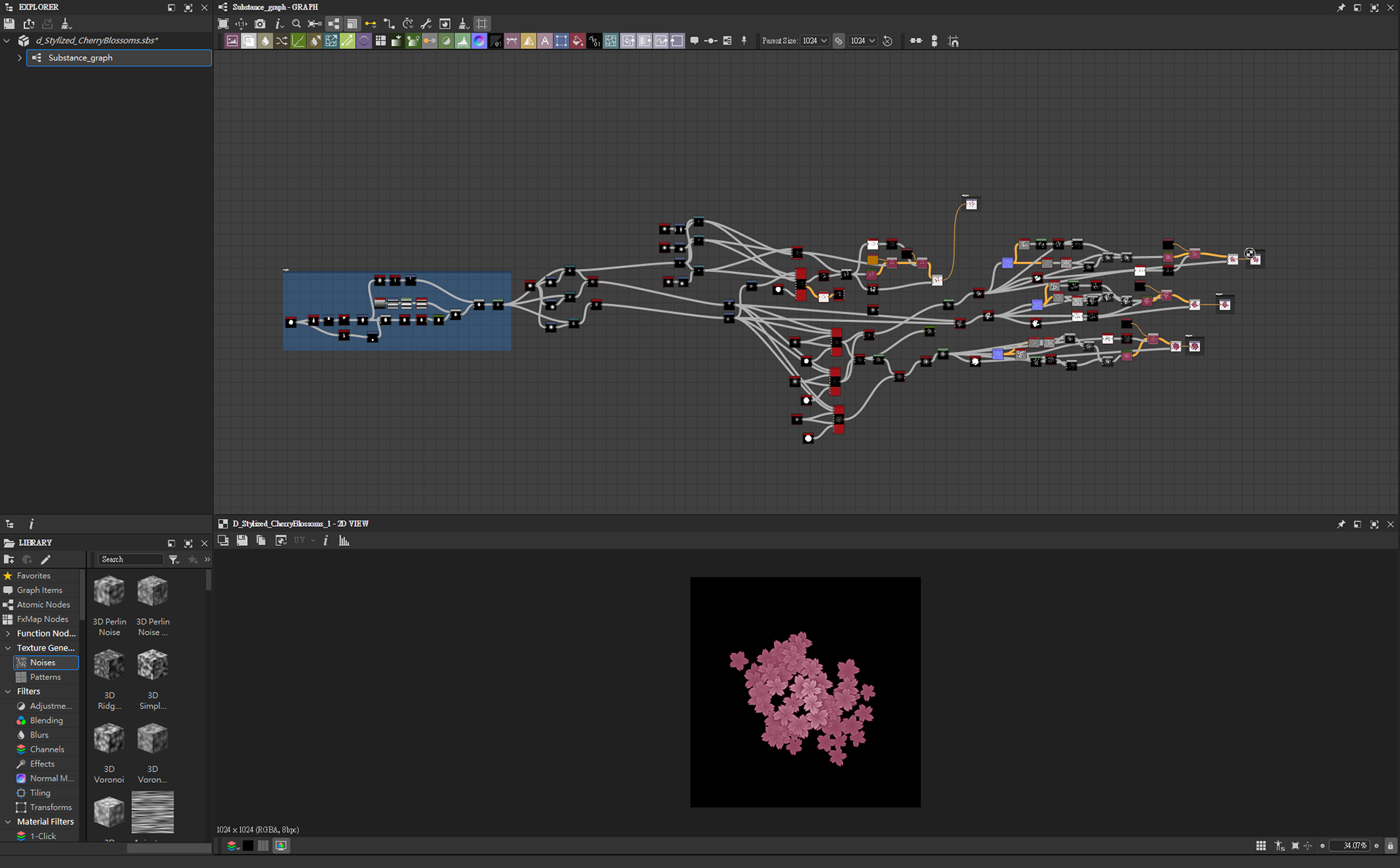Open the Favorites library section

(x=34, y=576)
